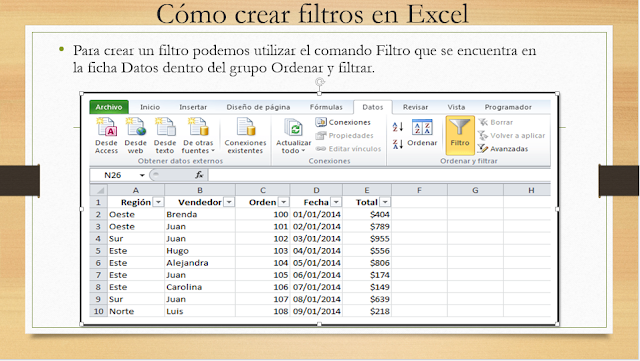Viewport: 640px width, 361px height.
Task: Click the Región header cell
Action: [136, 202]
